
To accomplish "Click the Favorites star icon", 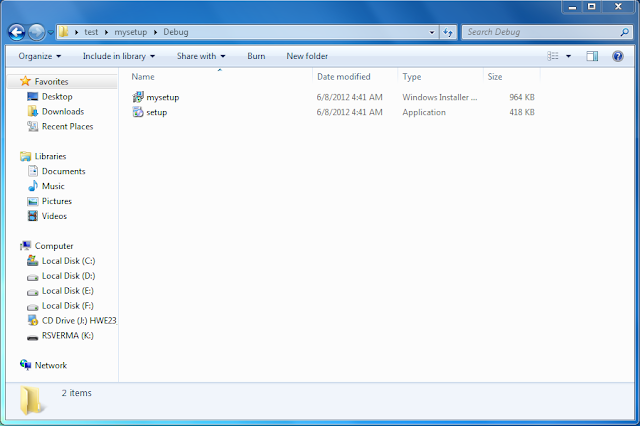I will click(x=25, y=81).
